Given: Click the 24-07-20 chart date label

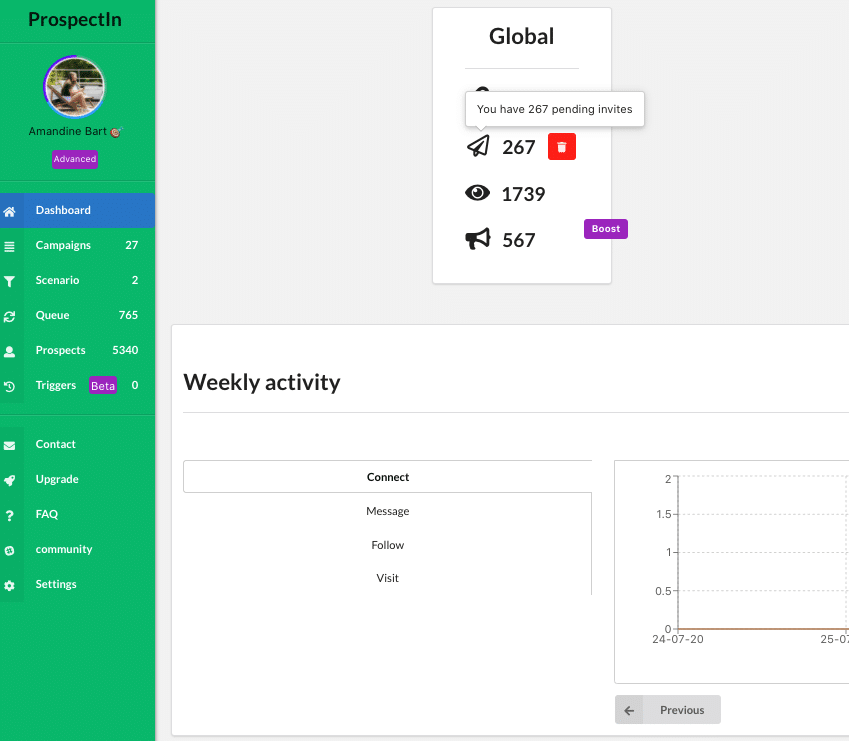Looking at the screenshot, I should coord(678,639).
